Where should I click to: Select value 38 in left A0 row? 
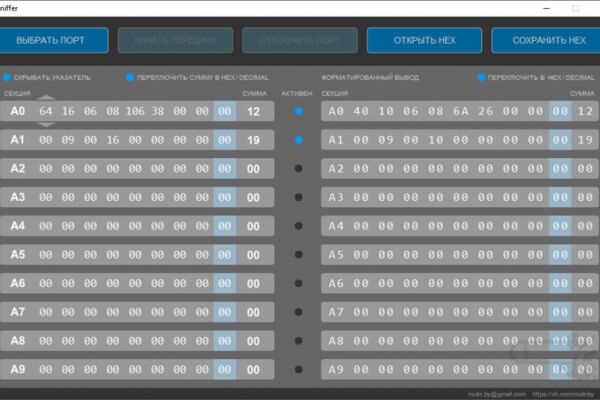coord(157,111)
